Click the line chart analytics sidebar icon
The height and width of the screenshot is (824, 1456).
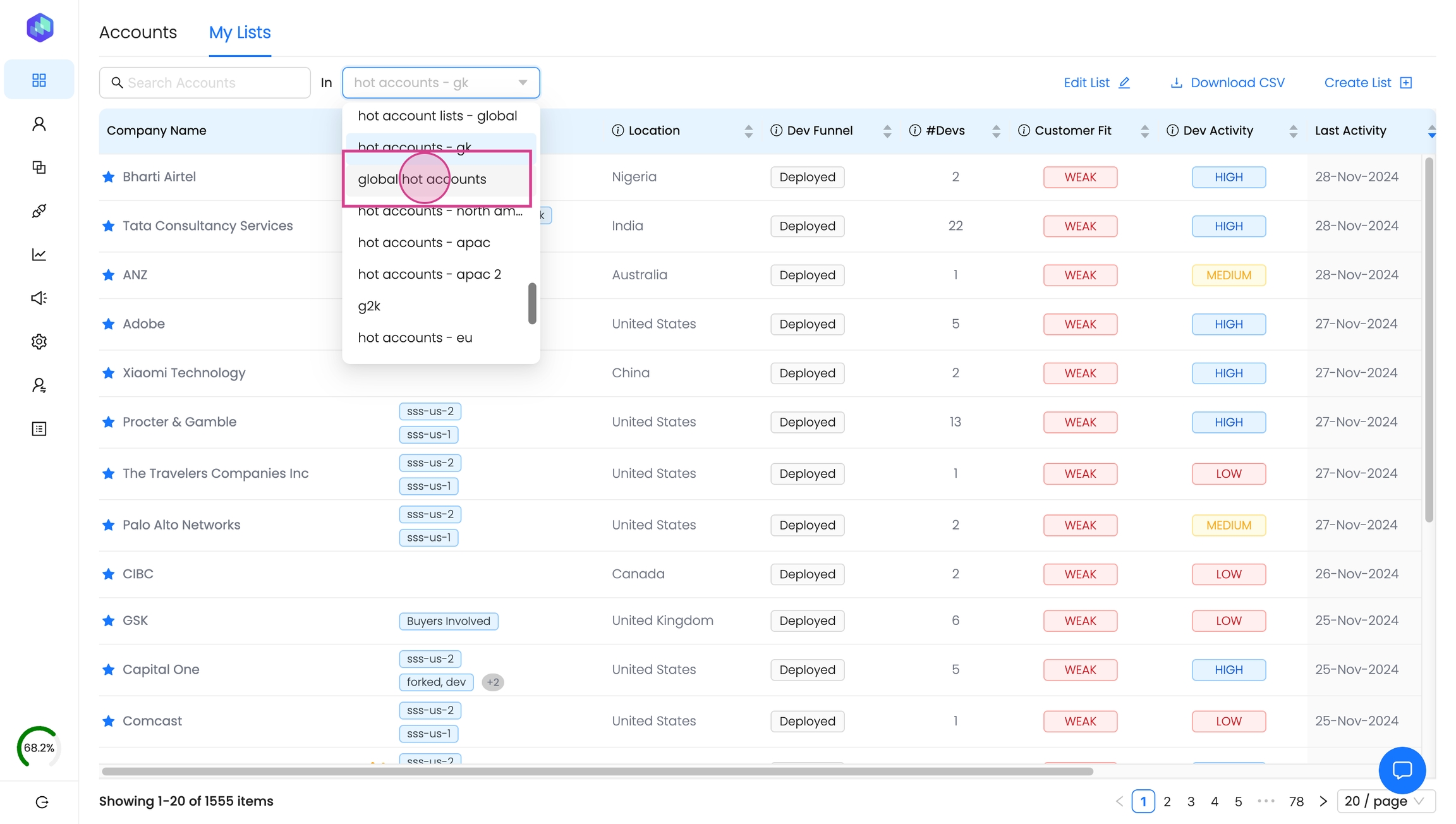pos(39,255)
